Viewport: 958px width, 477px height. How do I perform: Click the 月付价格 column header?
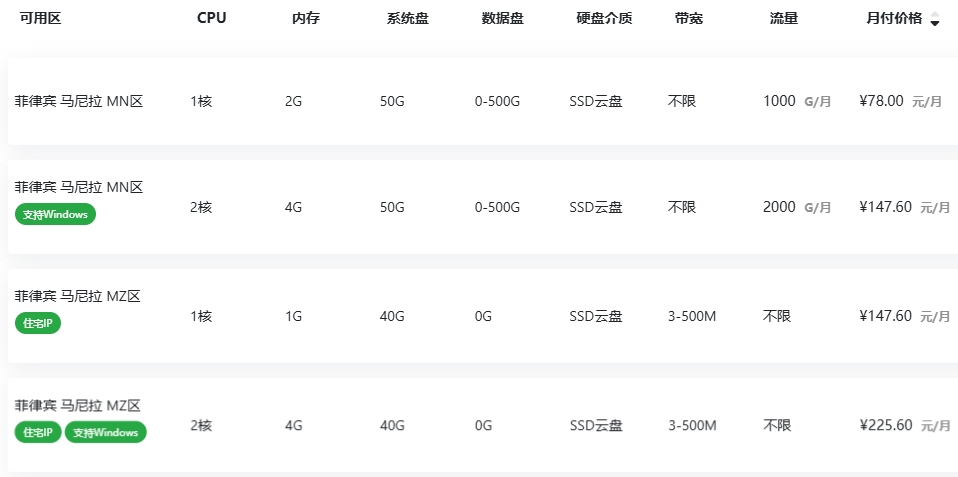click(893, 18)
